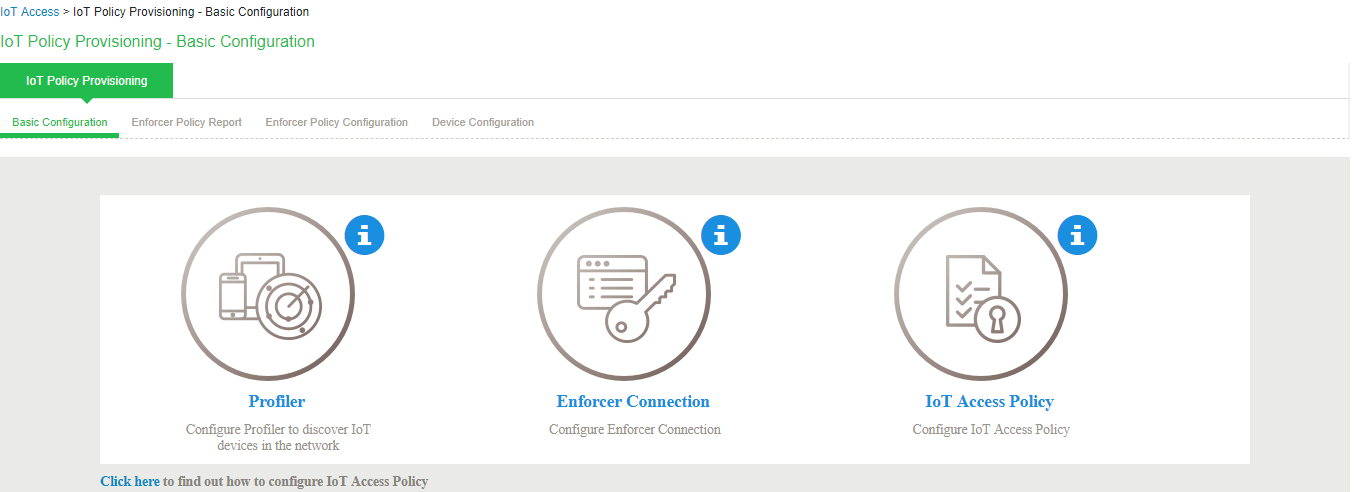Open the Enforcer Policy Report tab

tap(187, 122)
